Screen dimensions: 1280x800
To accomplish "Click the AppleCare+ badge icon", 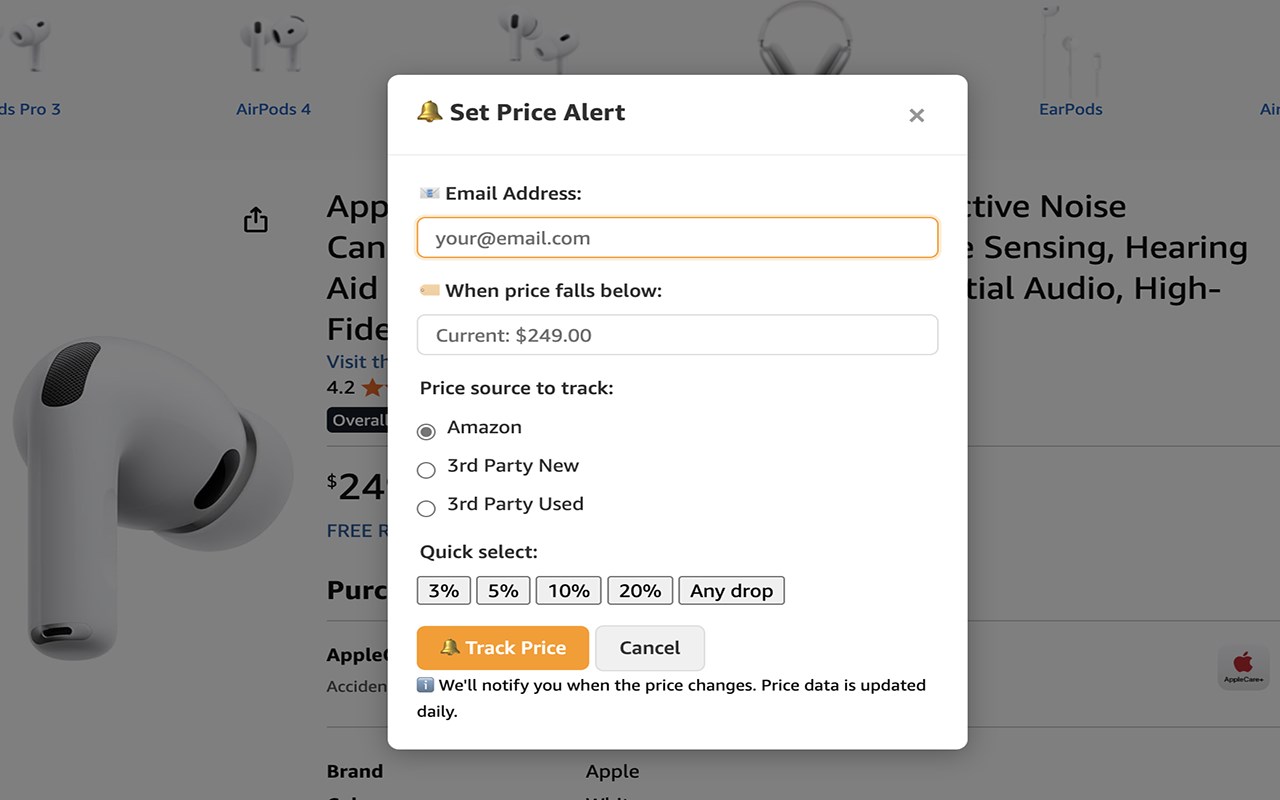I will 1243,667.
